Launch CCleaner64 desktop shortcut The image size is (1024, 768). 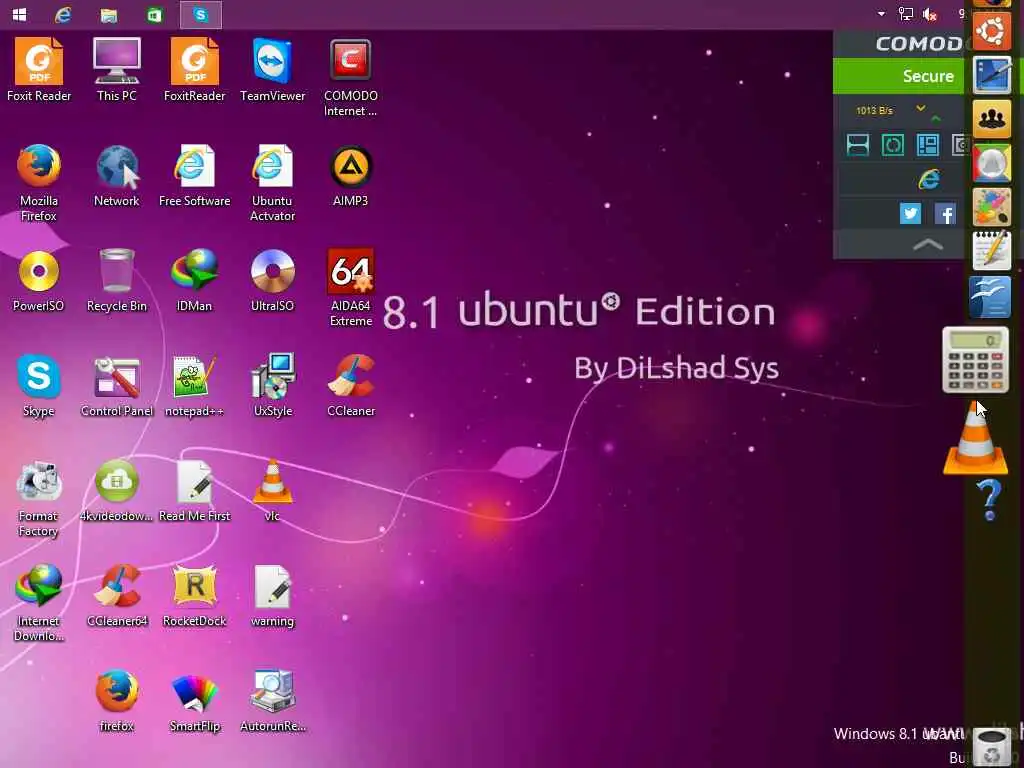click(117, 596)
